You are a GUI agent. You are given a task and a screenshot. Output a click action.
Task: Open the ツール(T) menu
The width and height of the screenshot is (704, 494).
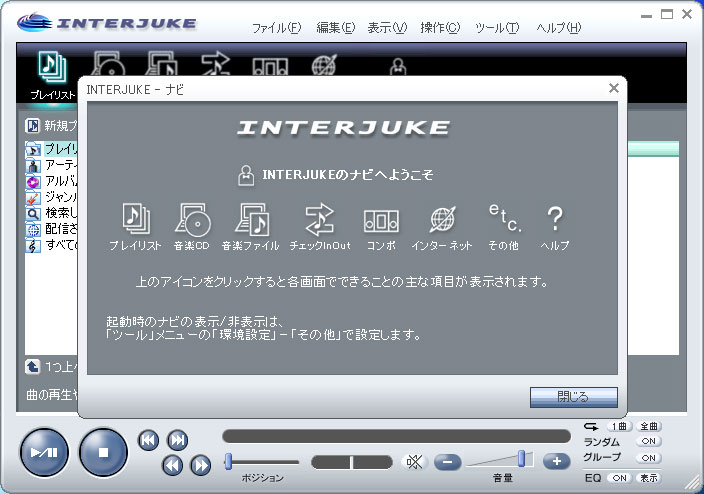pos(497,28)
